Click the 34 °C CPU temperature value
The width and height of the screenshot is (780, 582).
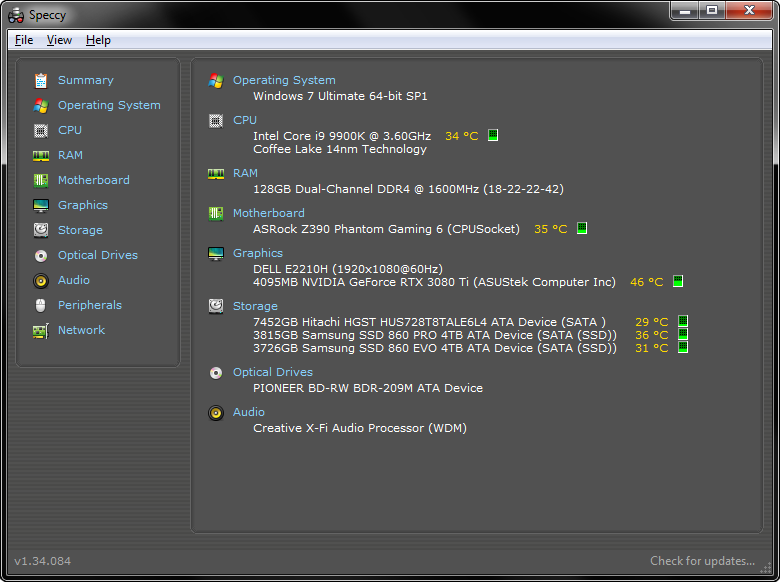[462, 136]
